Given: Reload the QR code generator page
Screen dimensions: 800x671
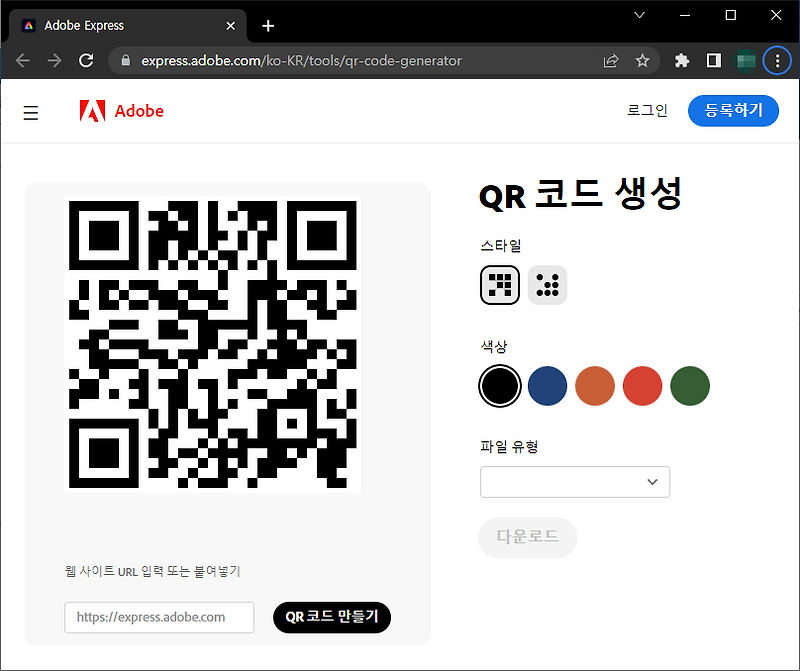Looking at the screenshot, I should coord(86,60).
